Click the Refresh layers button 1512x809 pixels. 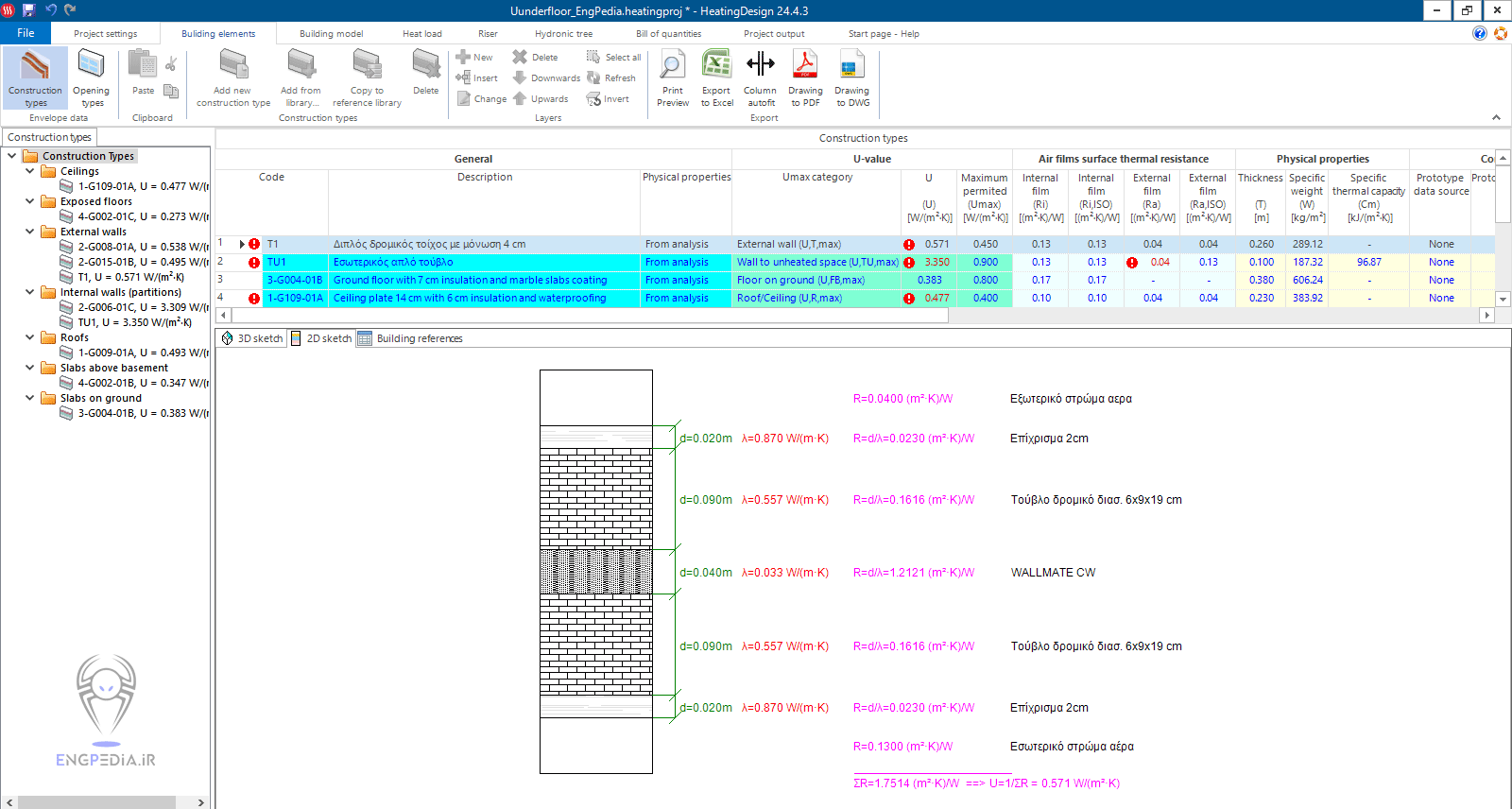[x=611, y=78]
